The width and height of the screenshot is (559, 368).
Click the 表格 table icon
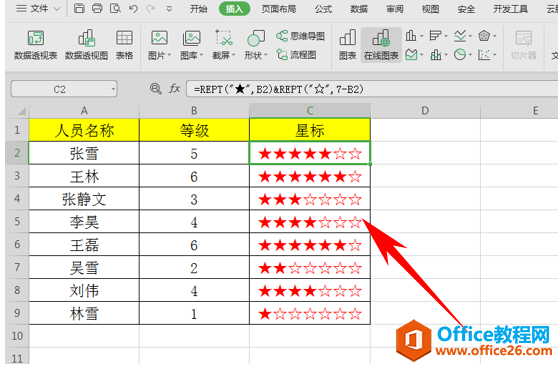(124, 45)
